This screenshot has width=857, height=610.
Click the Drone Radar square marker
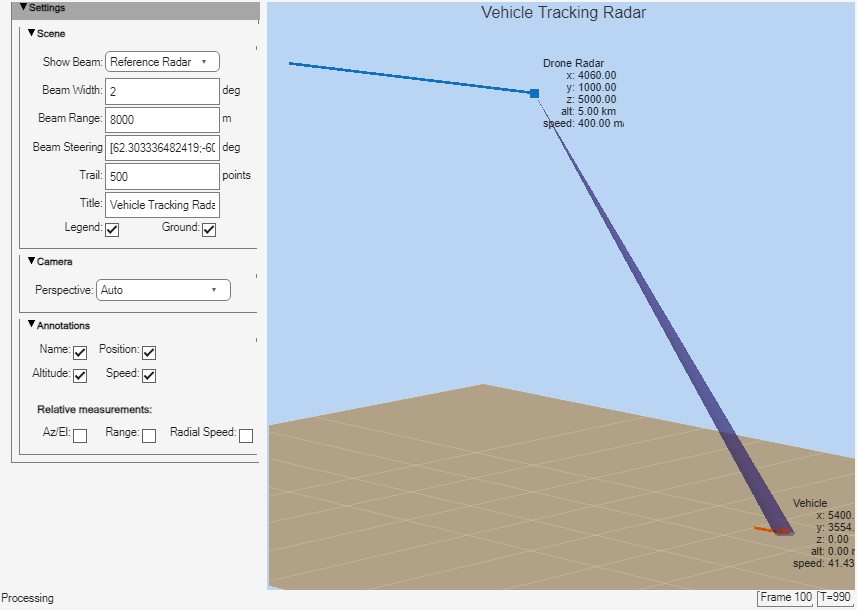click(535, 93)
